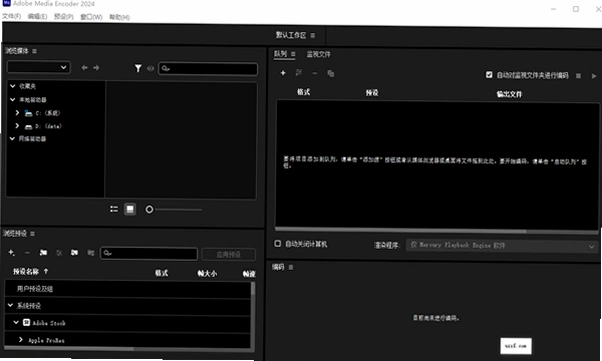Toggle the eye icon in media browser
This screenshot has width=602, height=361.
pyautogui.click(x=150, y=68)
